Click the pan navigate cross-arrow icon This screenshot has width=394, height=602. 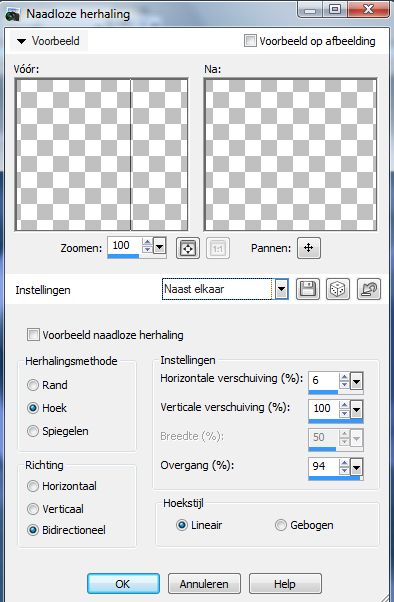(308, 248)
